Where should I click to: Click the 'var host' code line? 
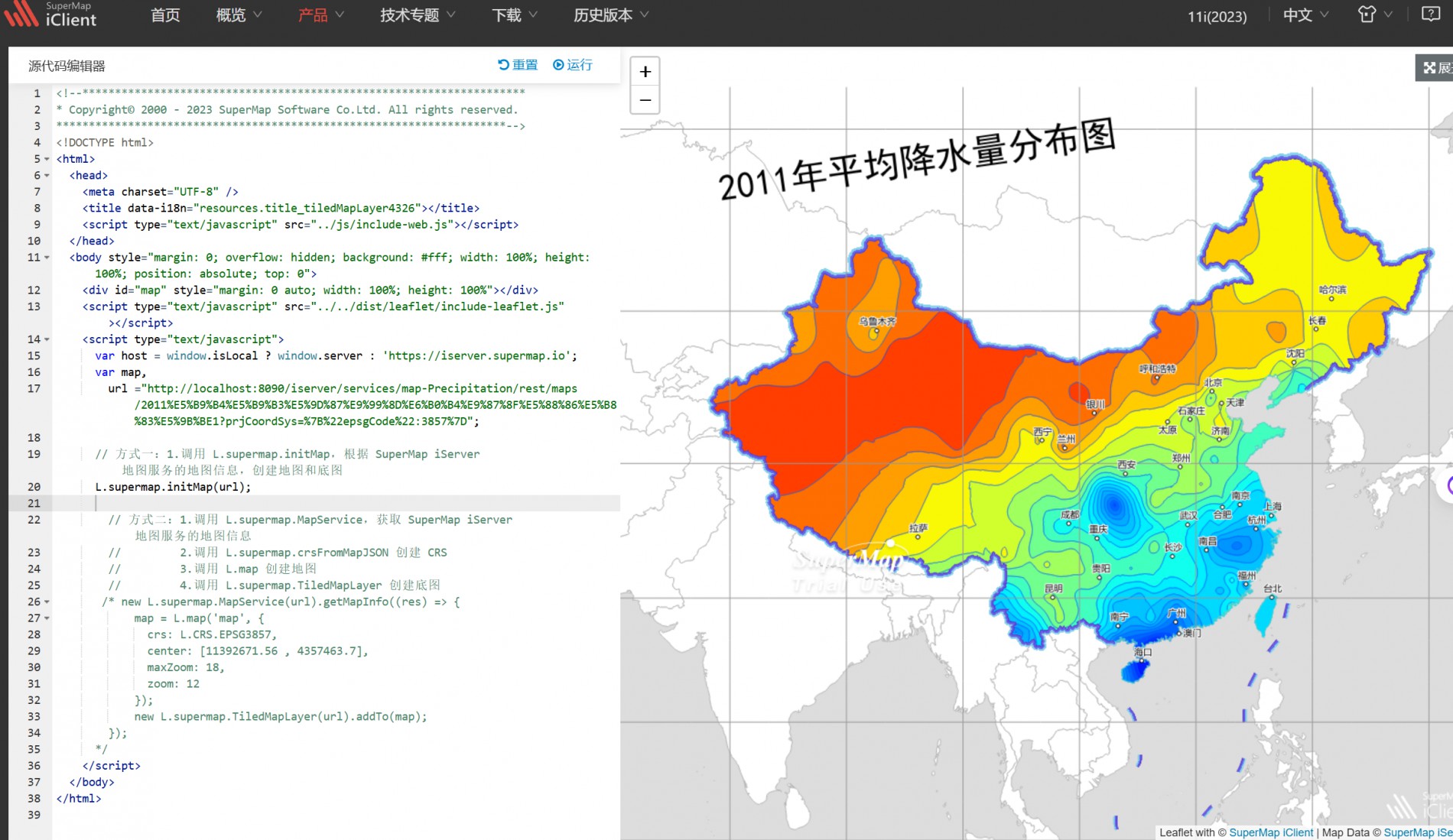pyautogui.click(x=336, y=355)
